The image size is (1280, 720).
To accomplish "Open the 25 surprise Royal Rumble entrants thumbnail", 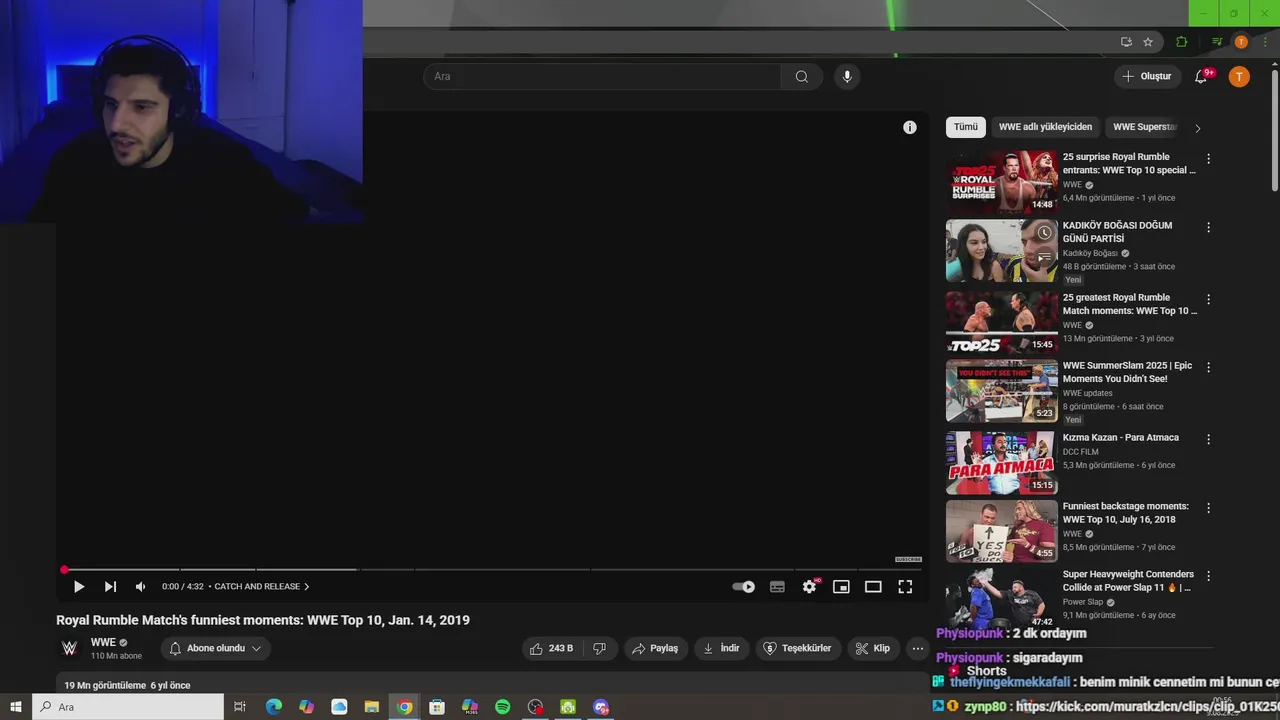I will coord(1001,182).
